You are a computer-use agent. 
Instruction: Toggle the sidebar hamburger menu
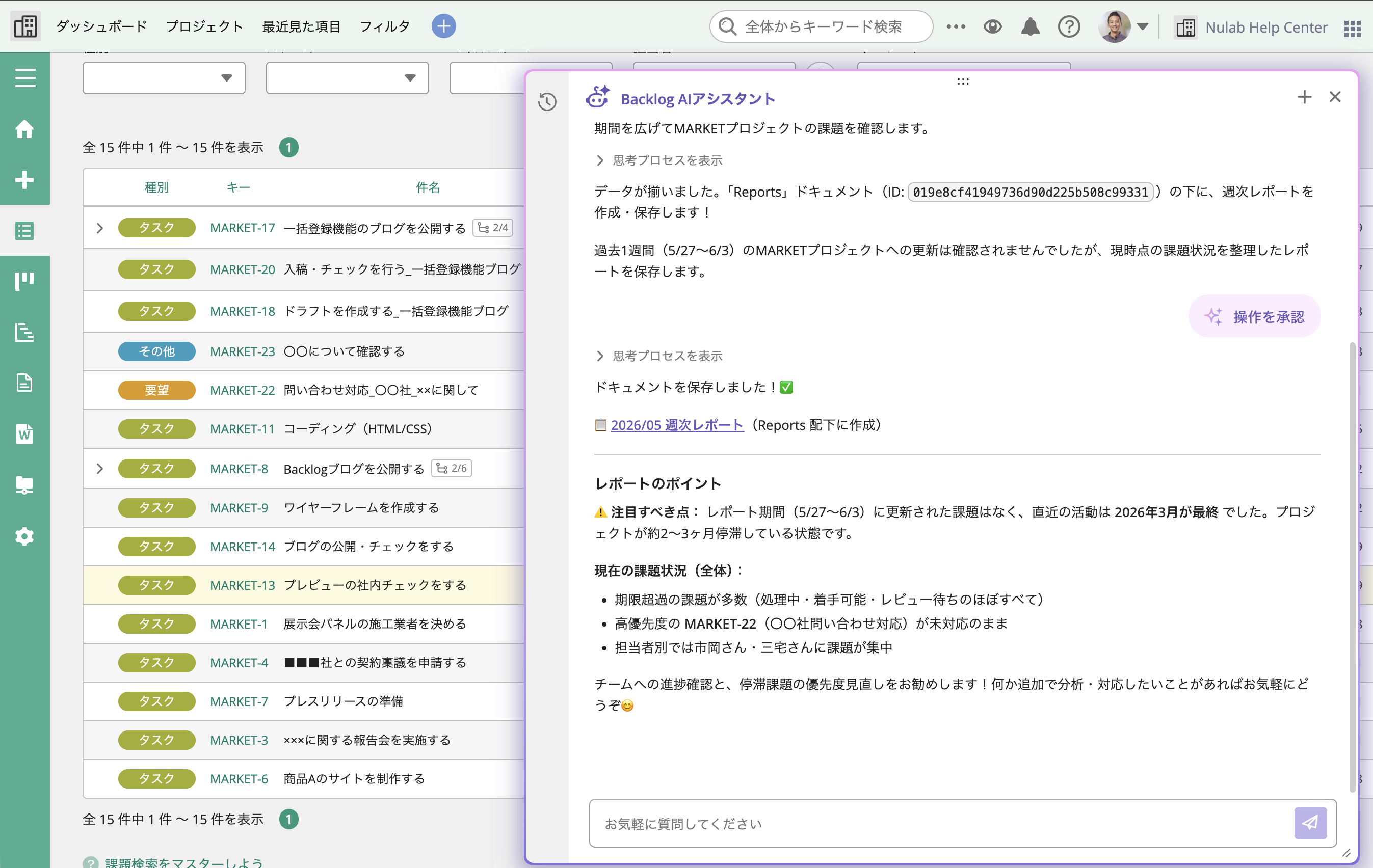25,77
